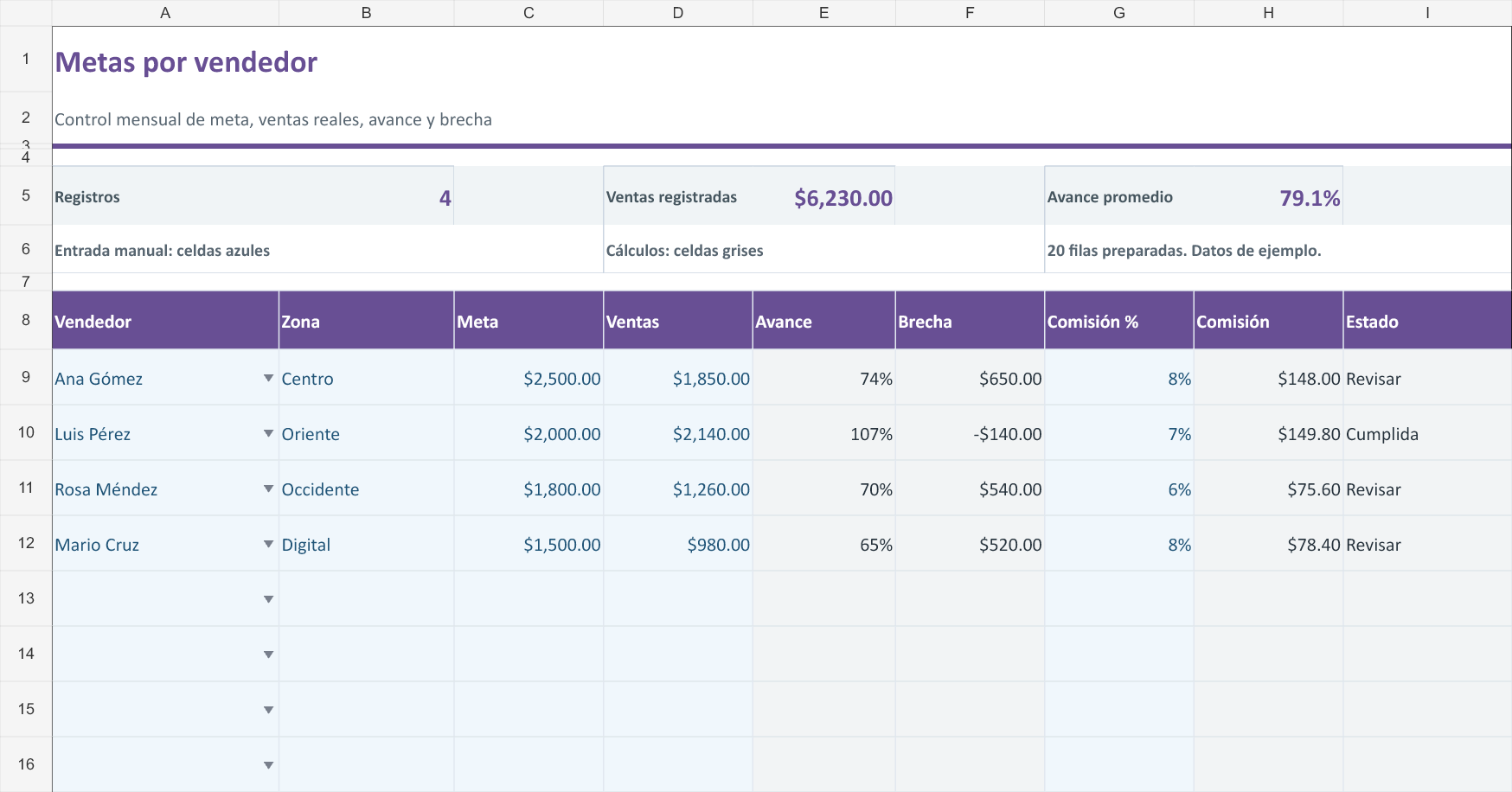The image size is (1512, 792).
Task: Open the empty vendor dropdown in row 15
Action: pos(268,710)
